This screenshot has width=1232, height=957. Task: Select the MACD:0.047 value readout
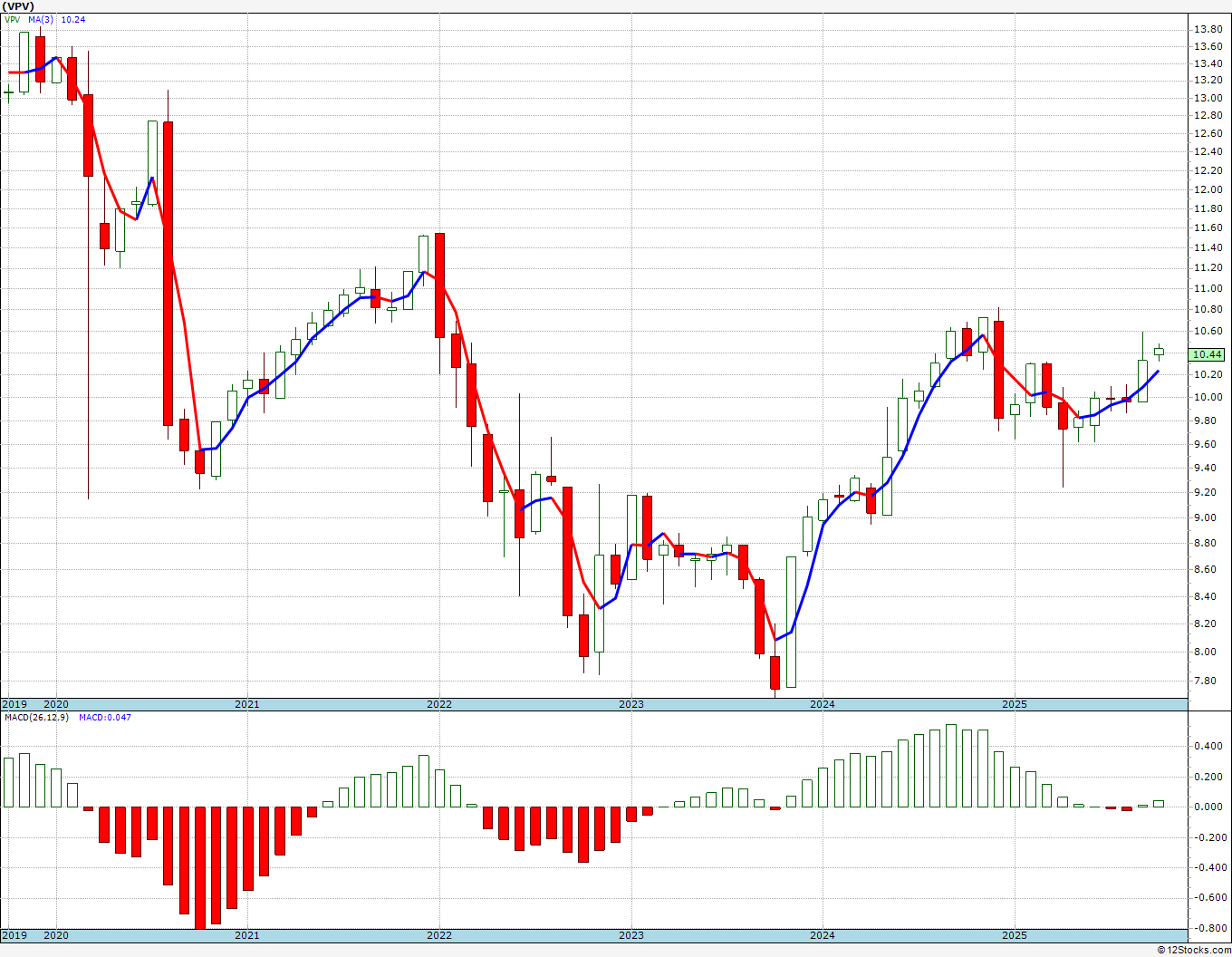click(x=104, y=718)
